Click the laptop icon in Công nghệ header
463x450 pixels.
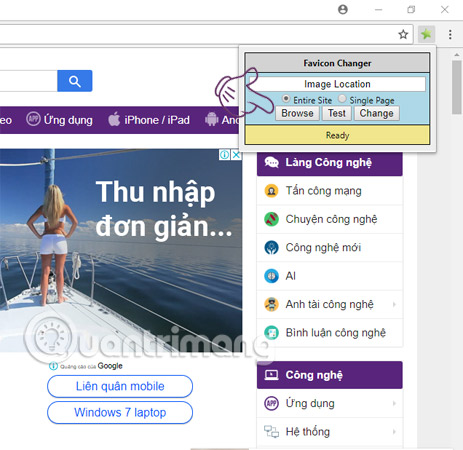pos(271,375)
